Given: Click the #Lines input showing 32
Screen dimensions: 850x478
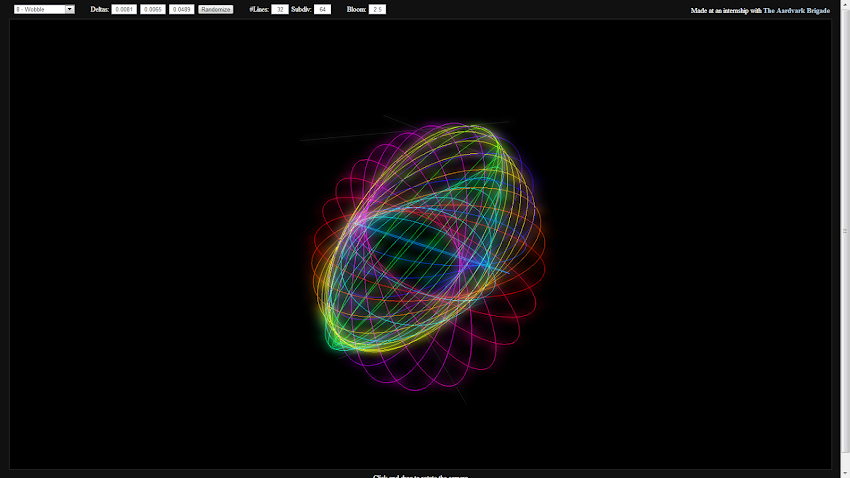Looking at the screenshot, I should (280, 9).
